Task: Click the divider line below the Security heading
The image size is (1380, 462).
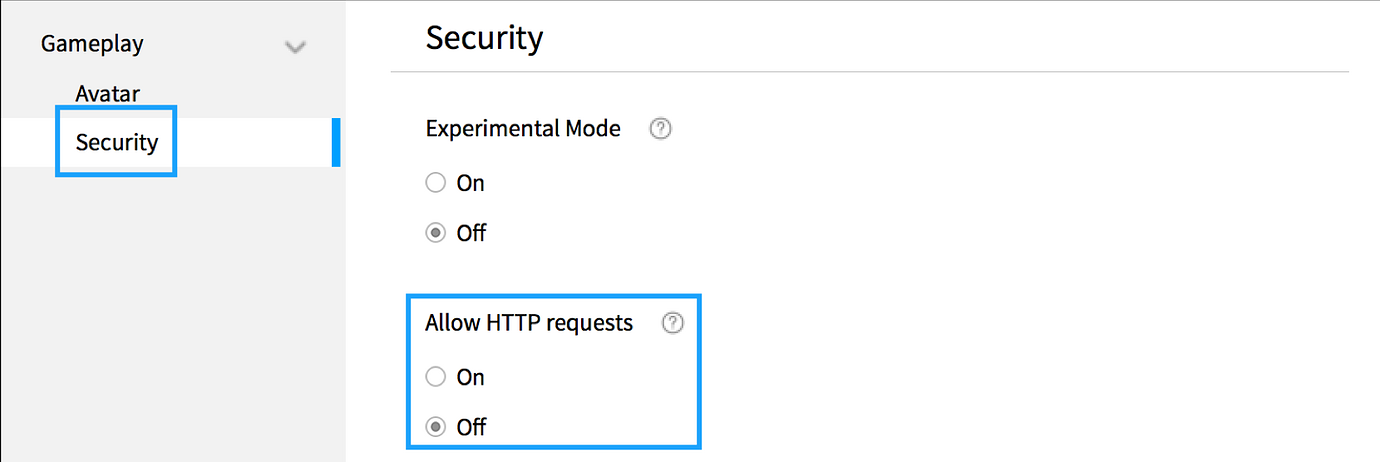Action: click(x=880, y=72)
